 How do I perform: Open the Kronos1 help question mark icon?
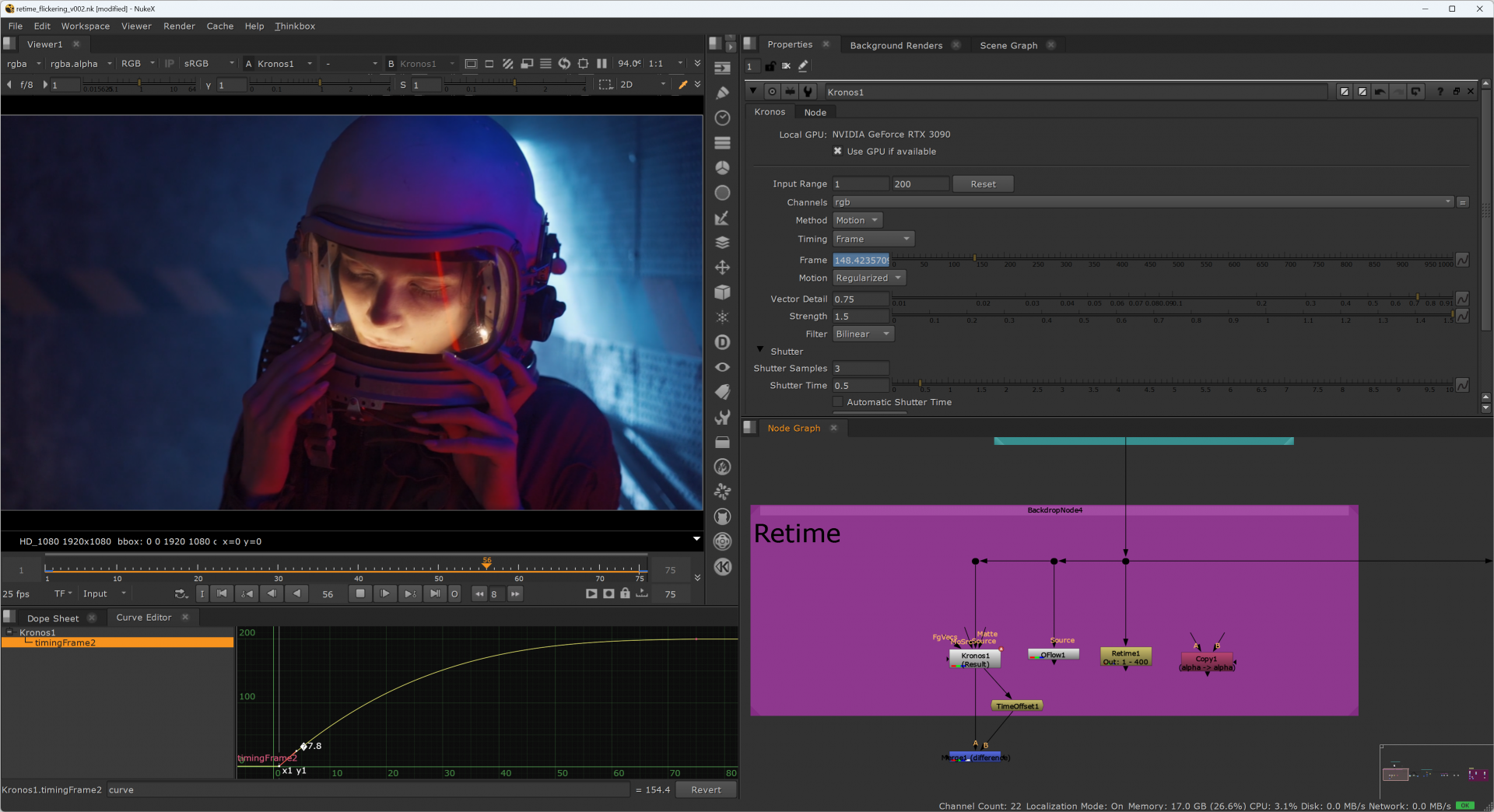tap(1440, 92)
